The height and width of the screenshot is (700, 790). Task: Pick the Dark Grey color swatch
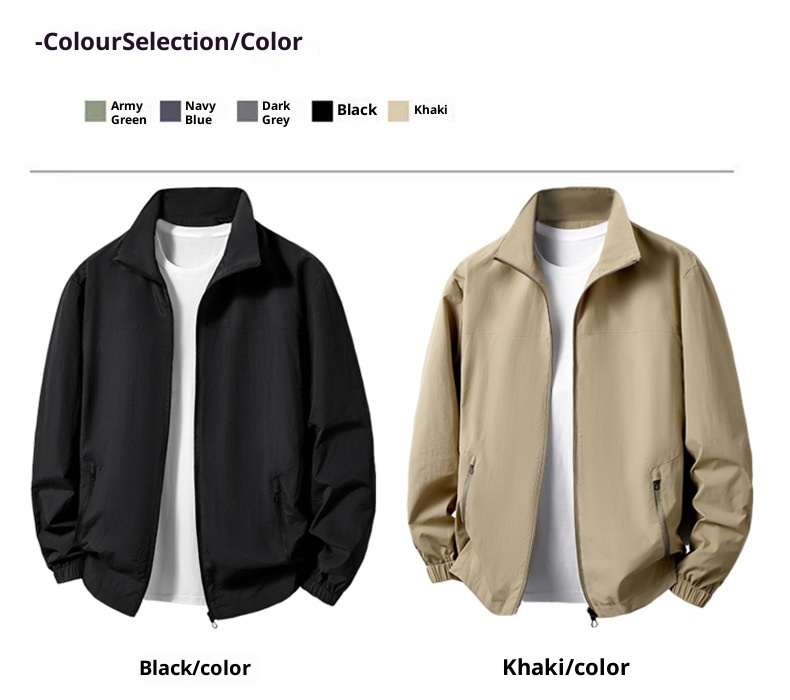coord(247,111)
